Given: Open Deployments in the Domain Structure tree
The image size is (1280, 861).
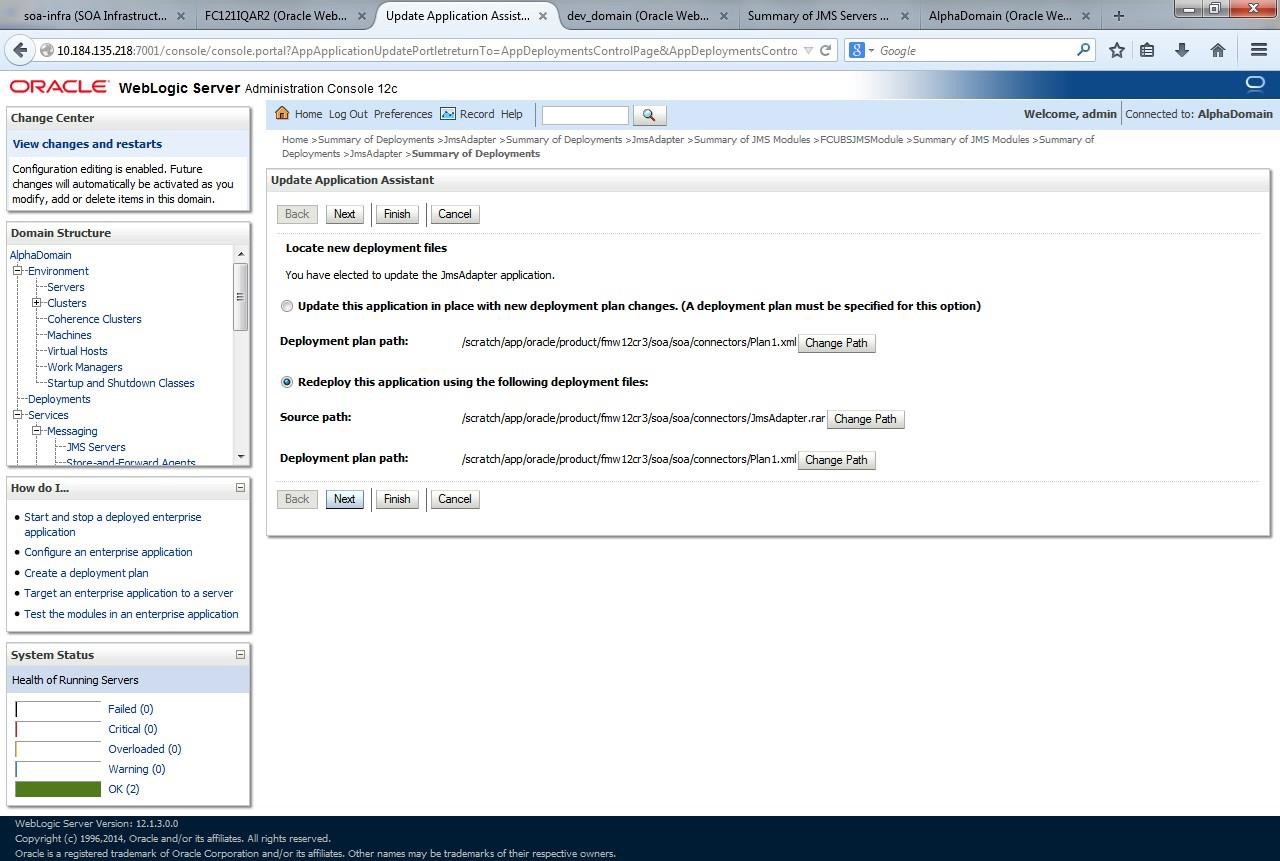Looking at the screenshot, I should [59, 399].
